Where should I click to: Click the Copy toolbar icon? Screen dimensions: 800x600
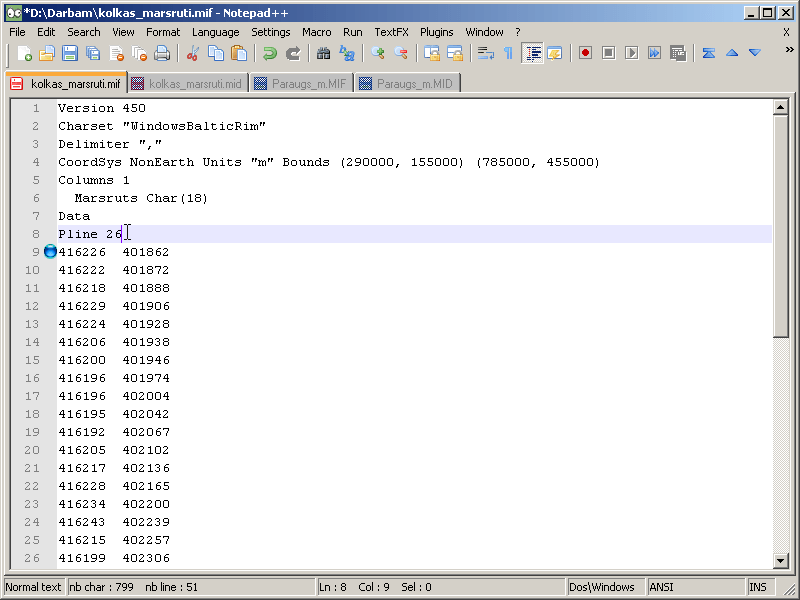(x=216, y=53)
